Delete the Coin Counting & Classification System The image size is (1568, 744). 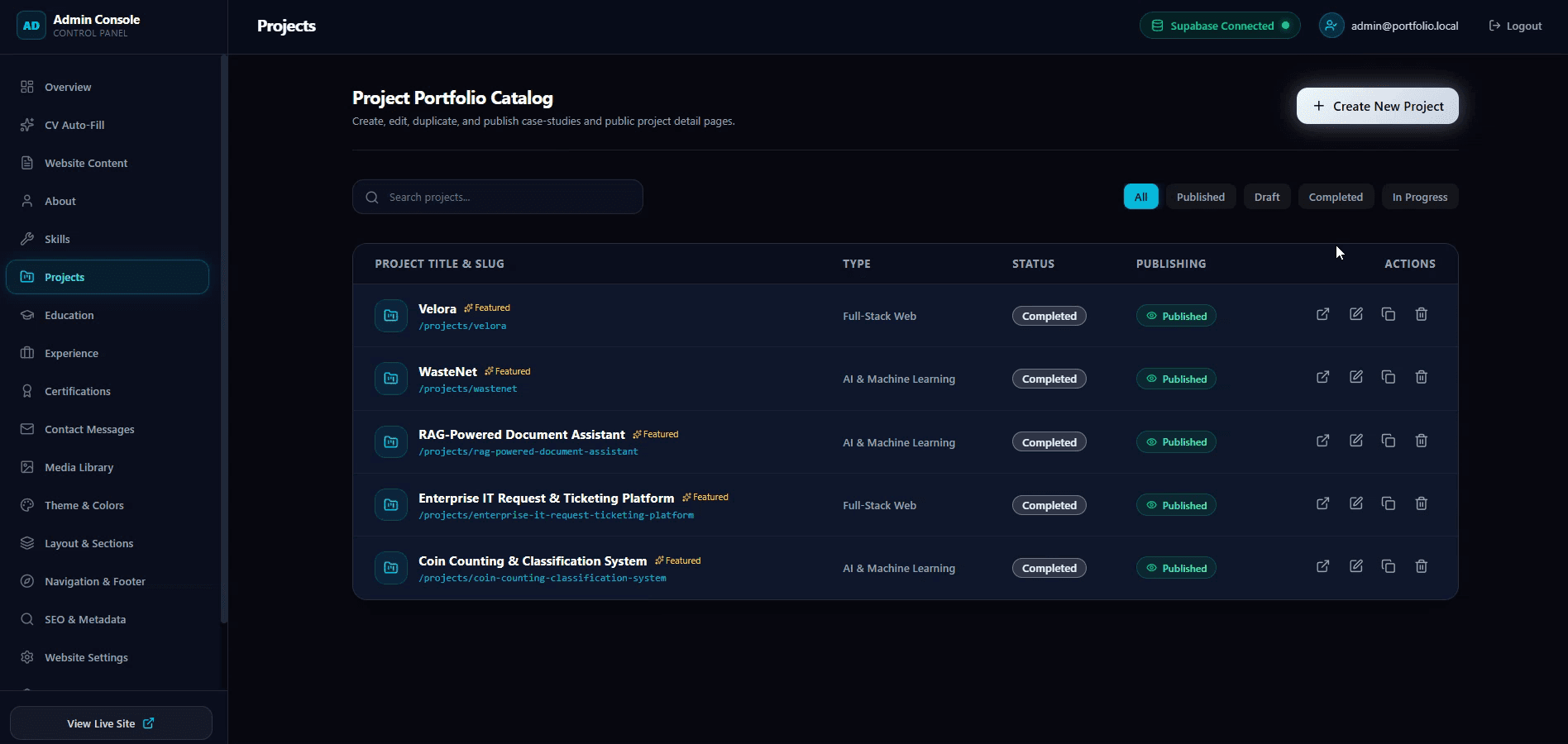(x=1422, y=566)
